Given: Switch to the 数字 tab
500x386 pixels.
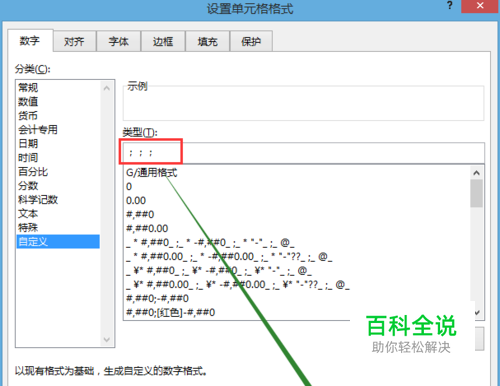Looking at the screenshot, I should (30, 41).
